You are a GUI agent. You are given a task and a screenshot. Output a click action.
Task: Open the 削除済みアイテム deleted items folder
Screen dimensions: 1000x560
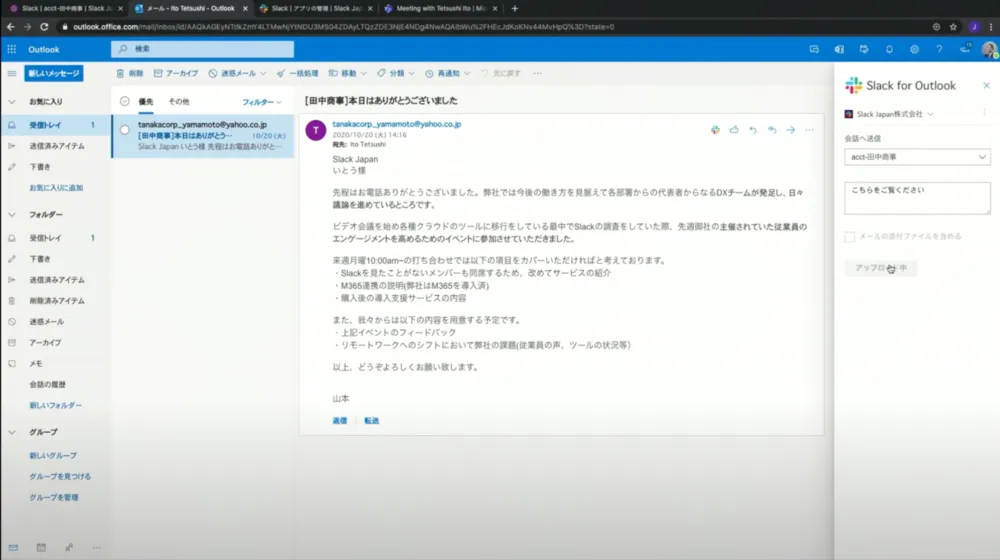click(x=56, y=300)
